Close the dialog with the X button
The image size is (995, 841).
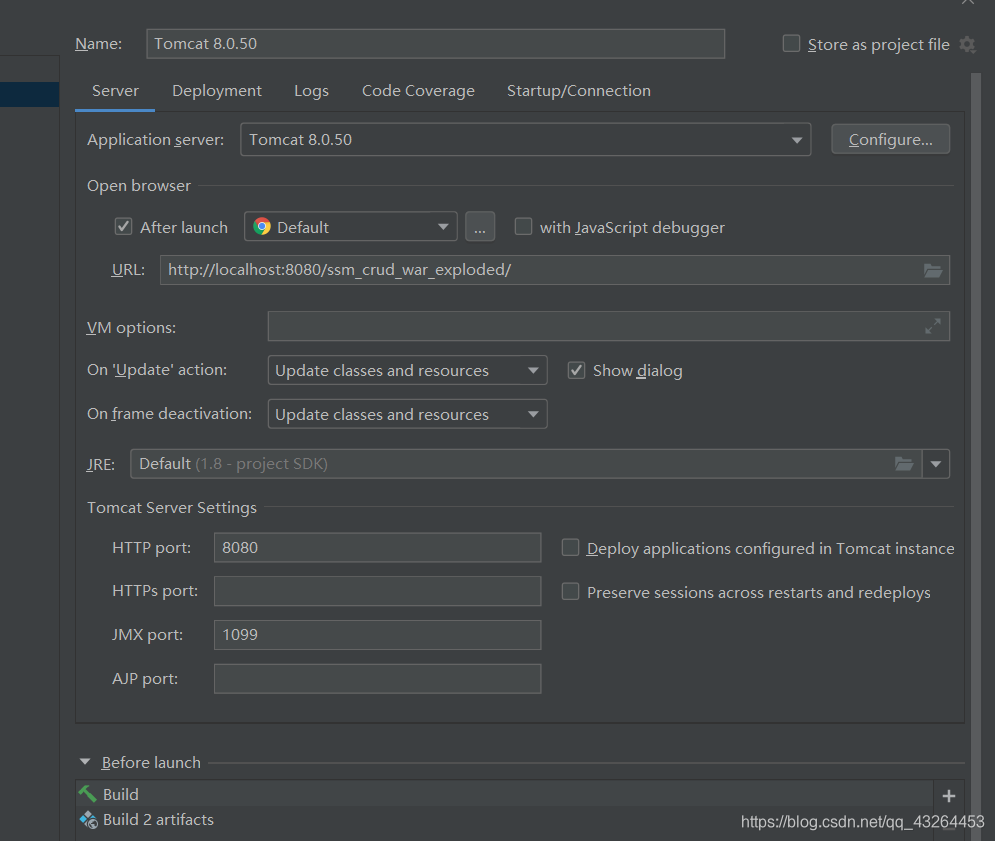coord(967,3)
